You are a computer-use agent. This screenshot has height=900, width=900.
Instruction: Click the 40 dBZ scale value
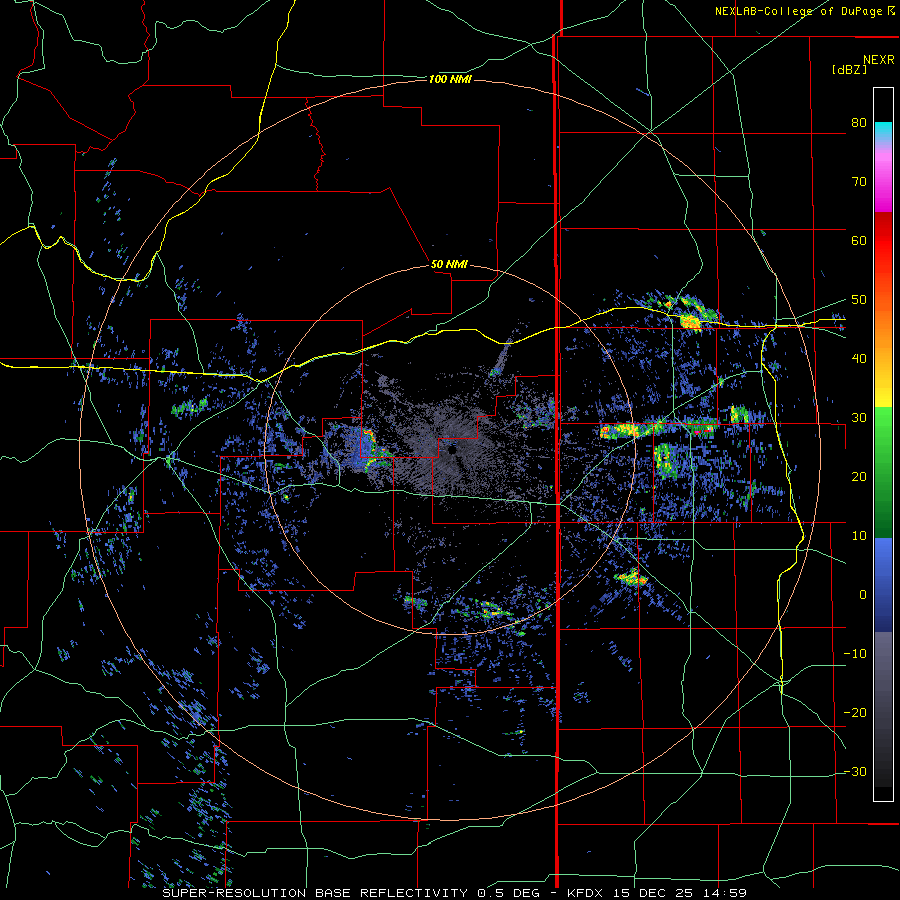pos(859,359)
